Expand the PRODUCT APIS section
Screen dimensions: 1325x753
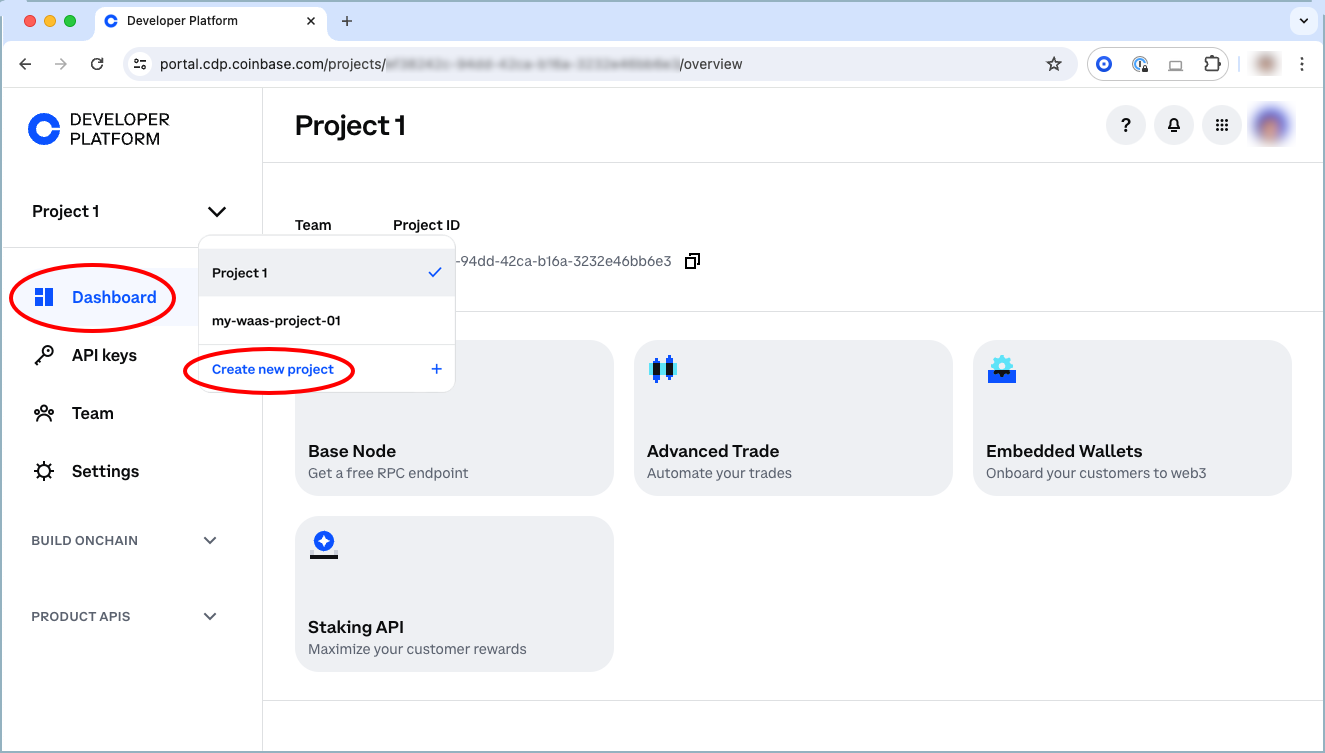[x=210, y=617]
